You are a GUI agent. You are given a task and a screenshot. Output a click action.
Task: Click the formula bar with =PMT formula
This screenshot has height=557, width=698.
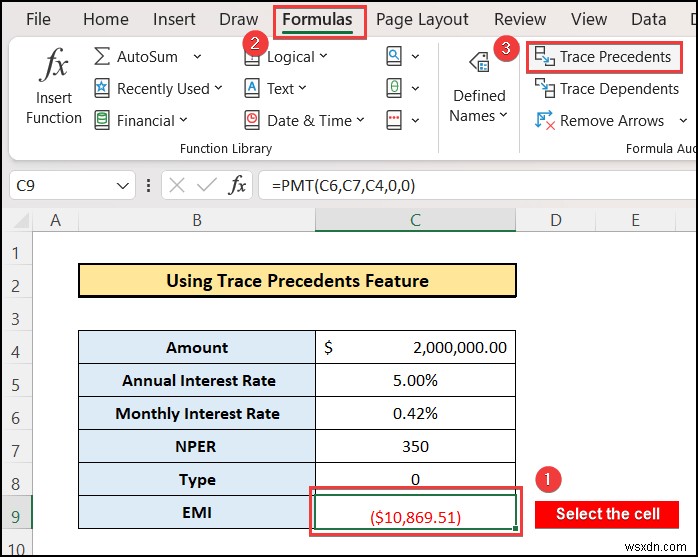tap(478, 185)
